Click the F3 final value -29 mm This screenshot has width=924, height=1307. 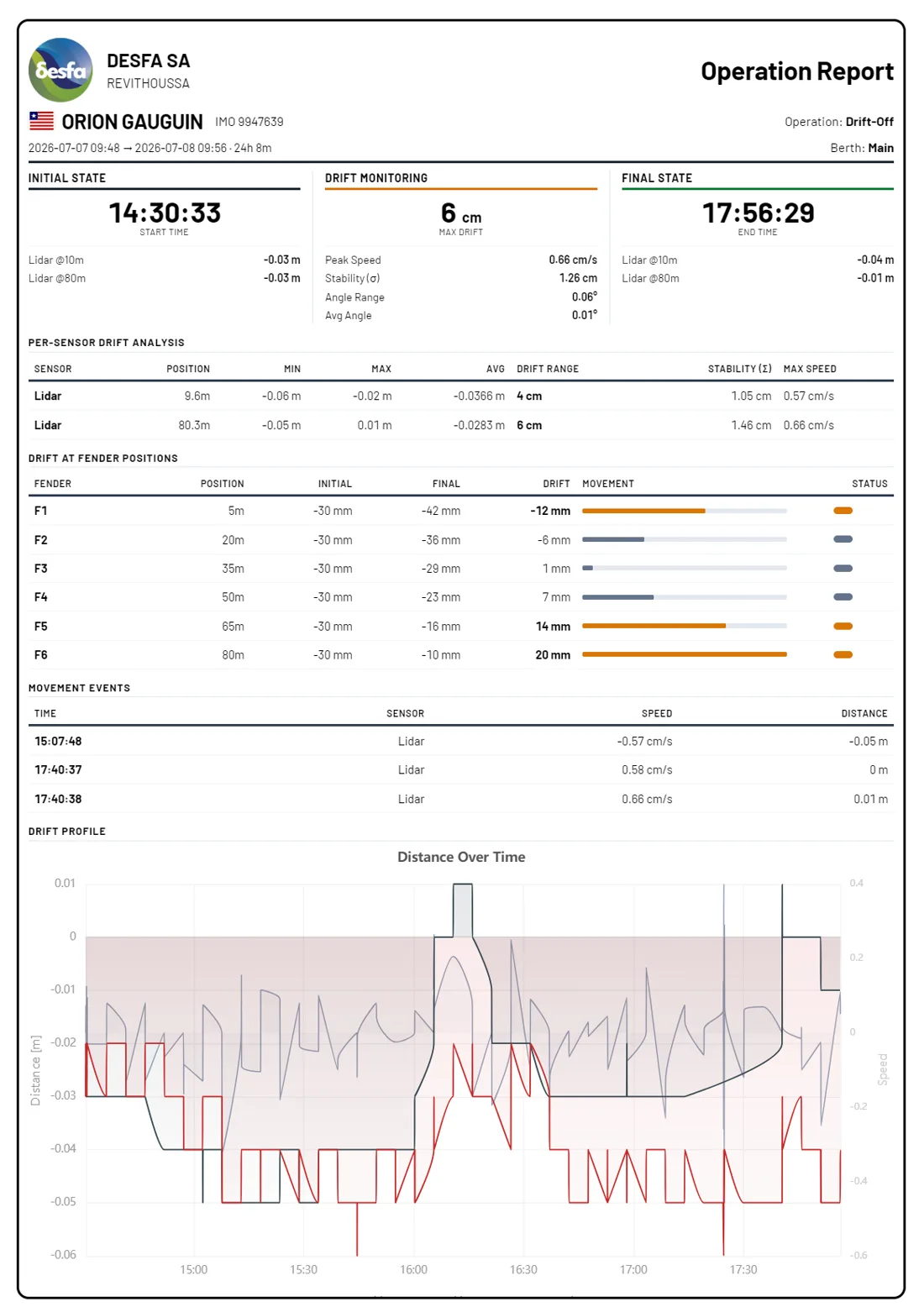441,569
